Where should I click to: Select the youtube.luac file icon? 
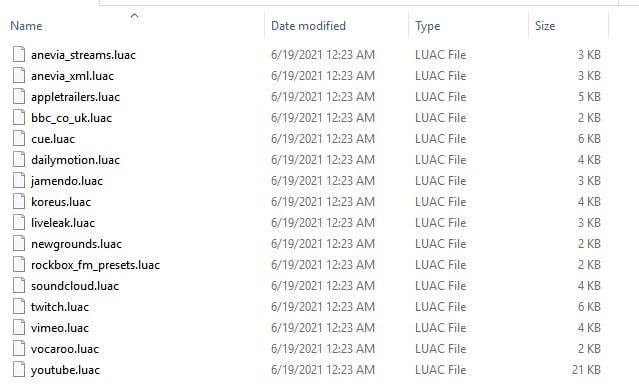pos(19,370)
